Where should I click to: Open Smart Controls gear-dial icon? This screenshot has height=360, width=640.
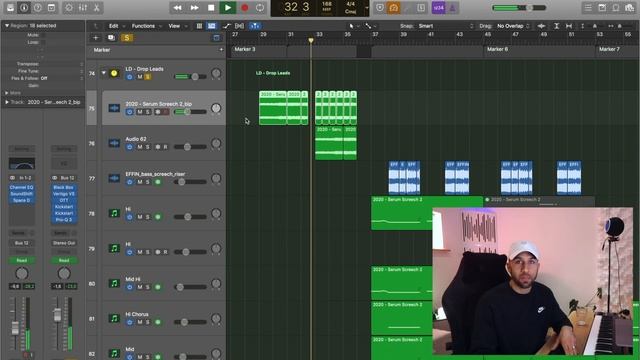[x=69, y=8]
